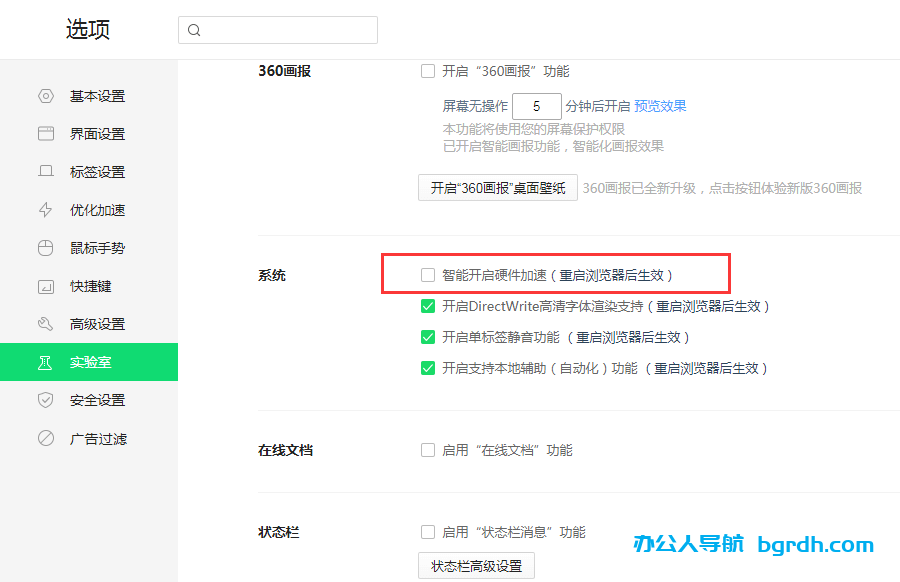900x582 pixels.
Task: Select the 基本设置 gear icon
Action: (45, 96)
